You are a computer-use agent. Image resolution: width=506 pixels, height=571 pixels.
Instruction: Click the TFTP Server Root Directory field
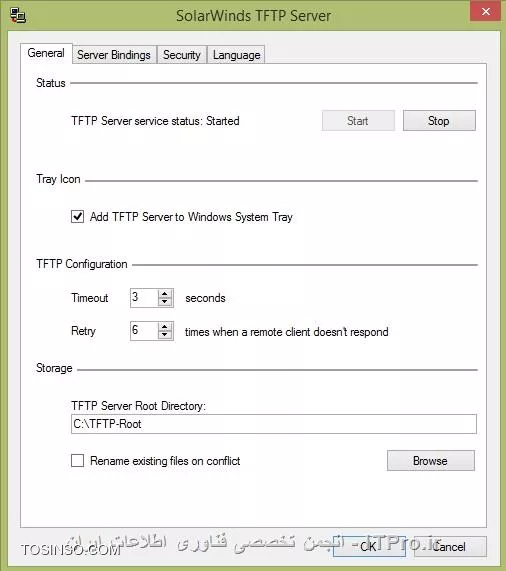(x=274, y=424)
